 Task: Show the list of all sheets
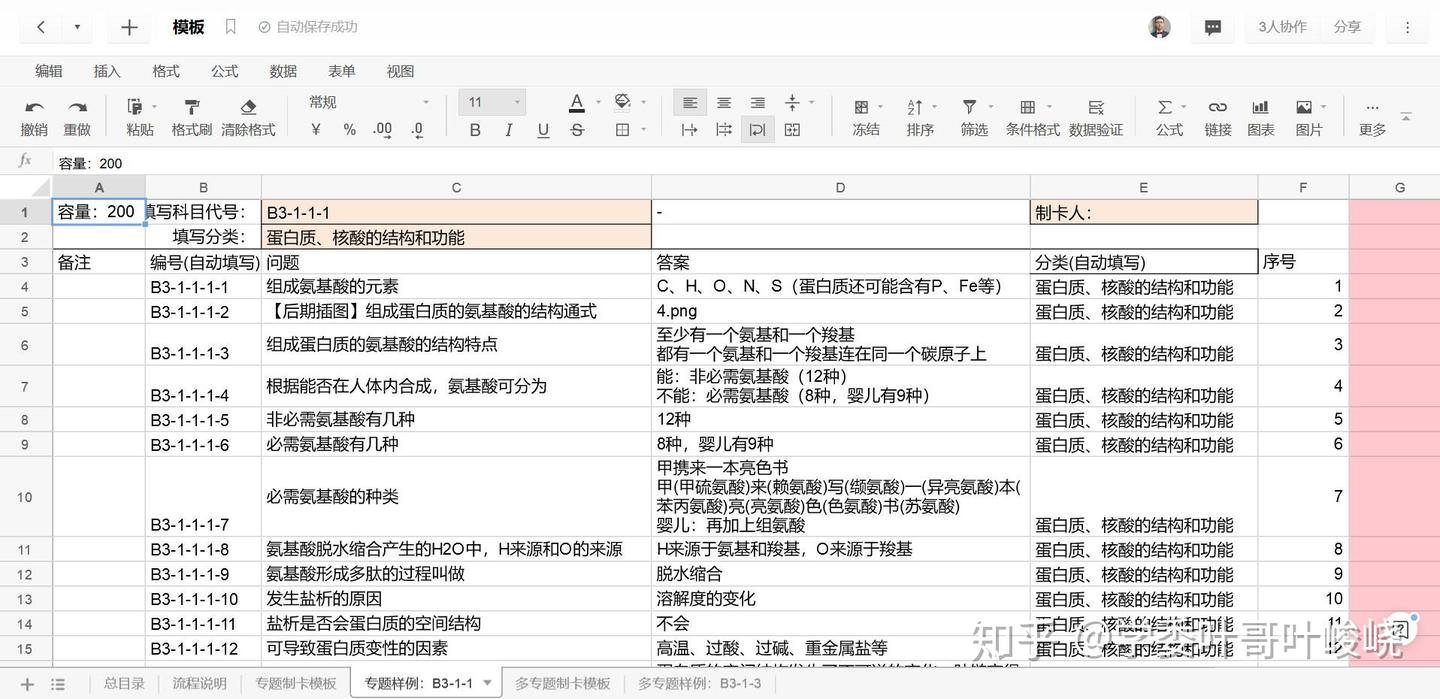pos(58,684)
